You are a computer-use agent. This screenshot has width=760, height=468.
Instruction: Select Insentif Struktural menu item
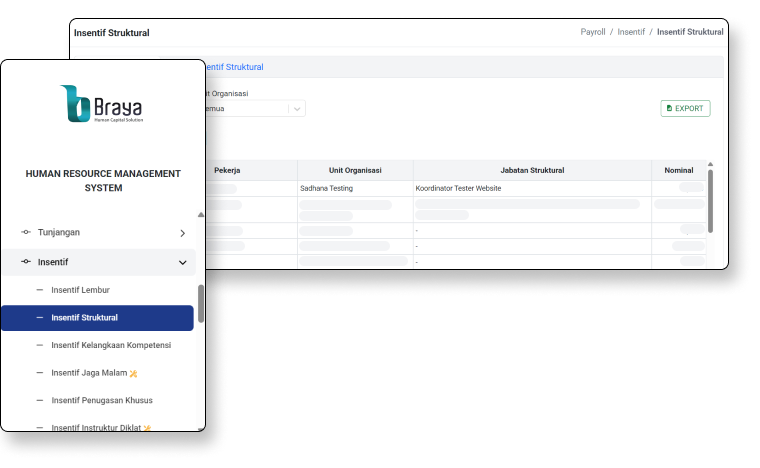[84, 318]
